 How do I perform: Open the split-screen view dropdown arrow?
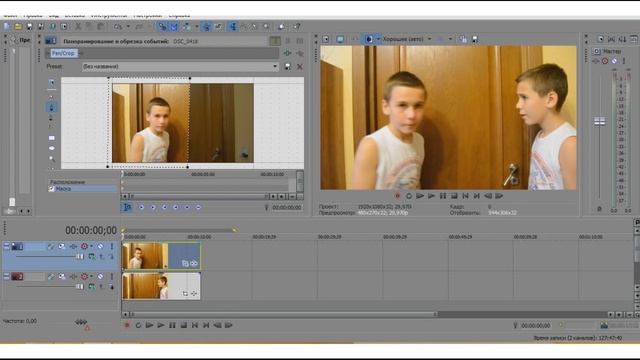(378, 39)
